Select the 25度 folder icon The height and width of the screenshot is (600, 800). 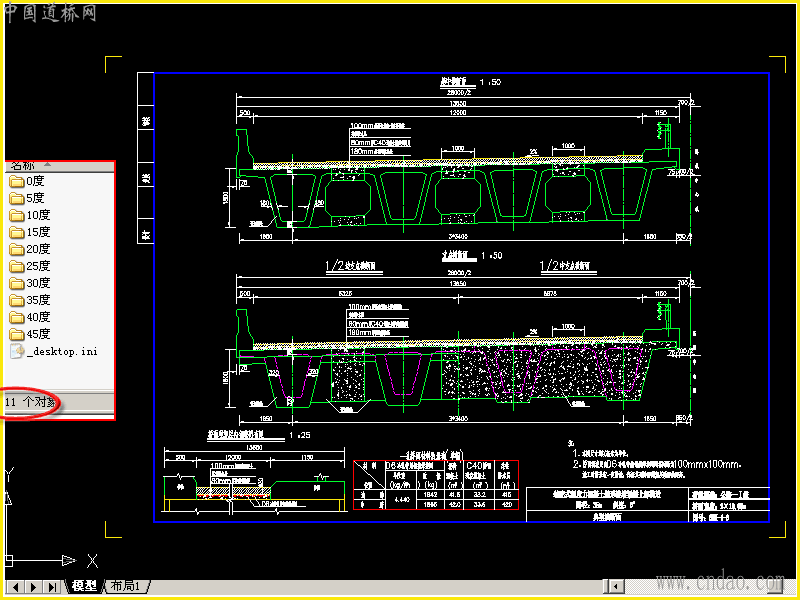[x=16, y=266]
